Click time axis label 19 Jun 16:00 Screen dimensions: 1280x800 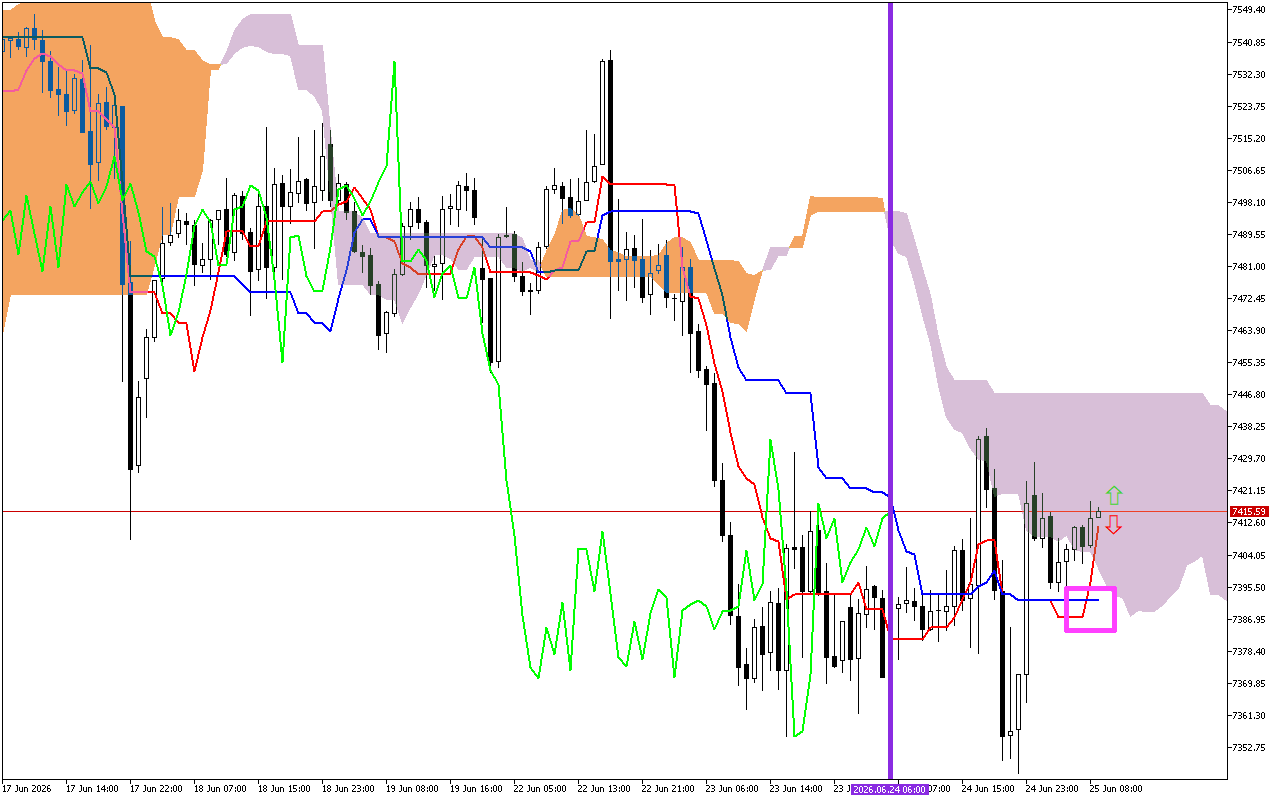[477, 789]
